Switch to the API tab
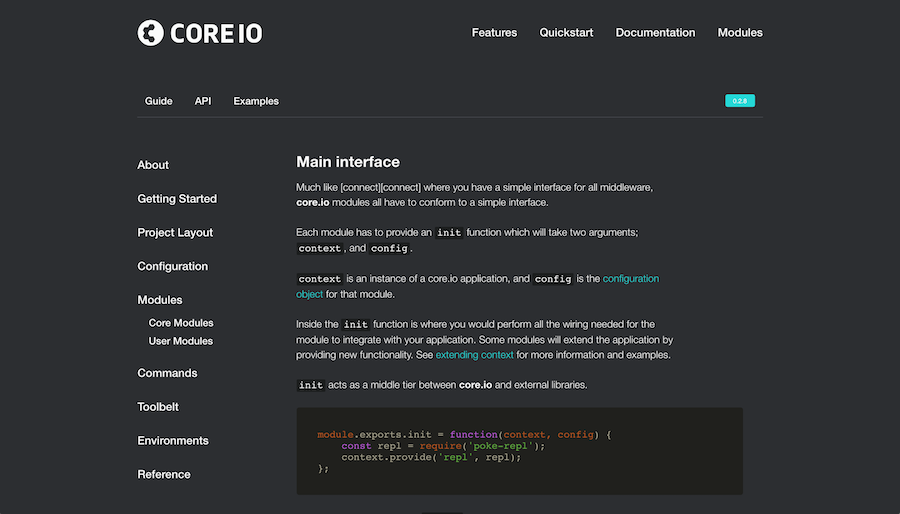Screen dimensions: 900x514 coord(203,101)
